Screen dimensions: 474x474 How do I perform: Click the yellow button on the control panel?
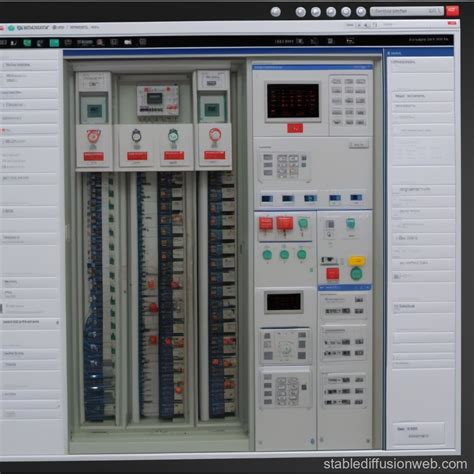point(356,261)
